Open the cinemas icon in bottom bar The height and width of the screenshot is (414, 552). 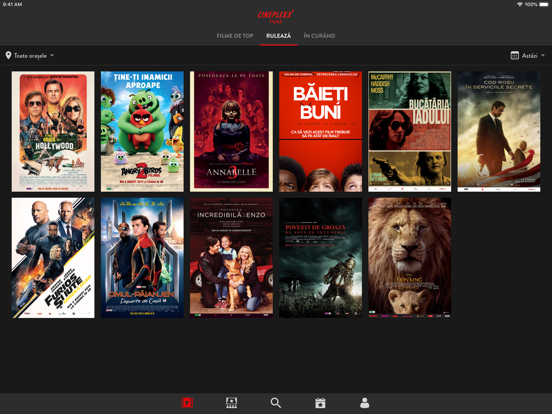(x=231, y=403)
